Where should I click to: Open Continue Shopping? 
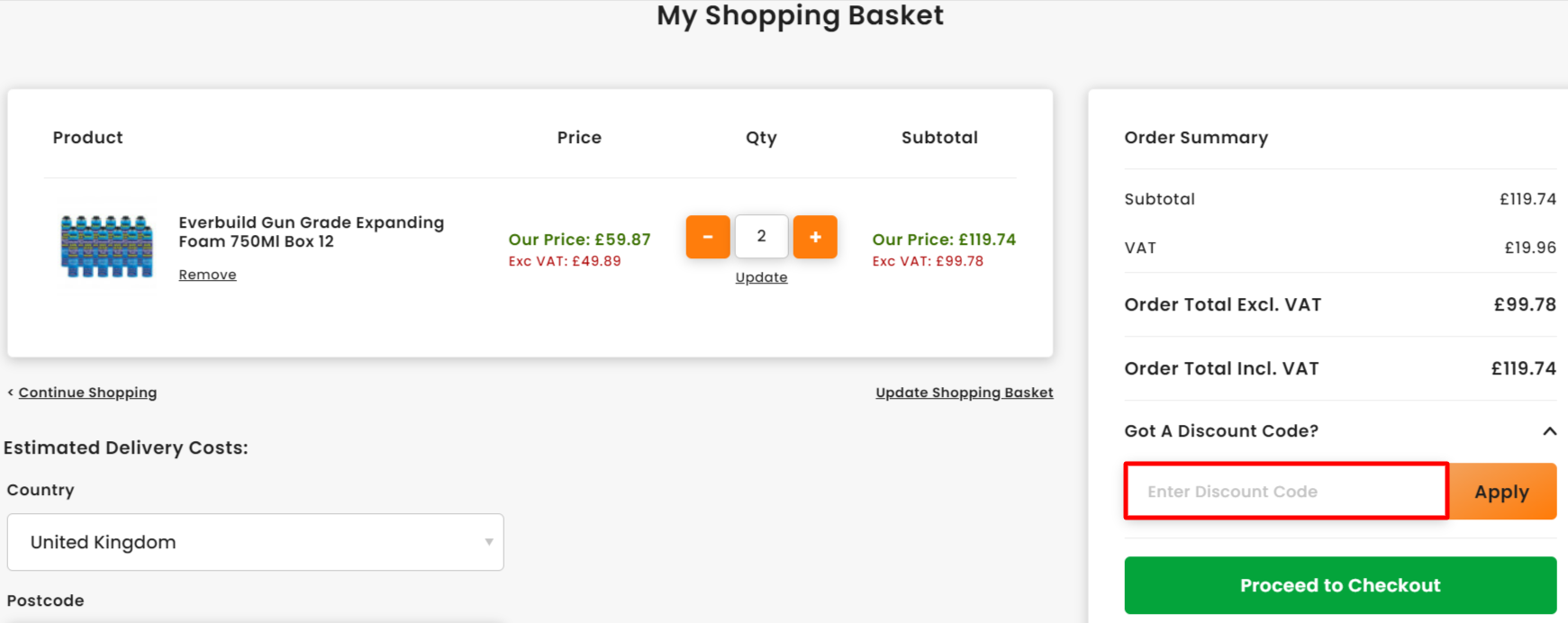pos(86,393)
